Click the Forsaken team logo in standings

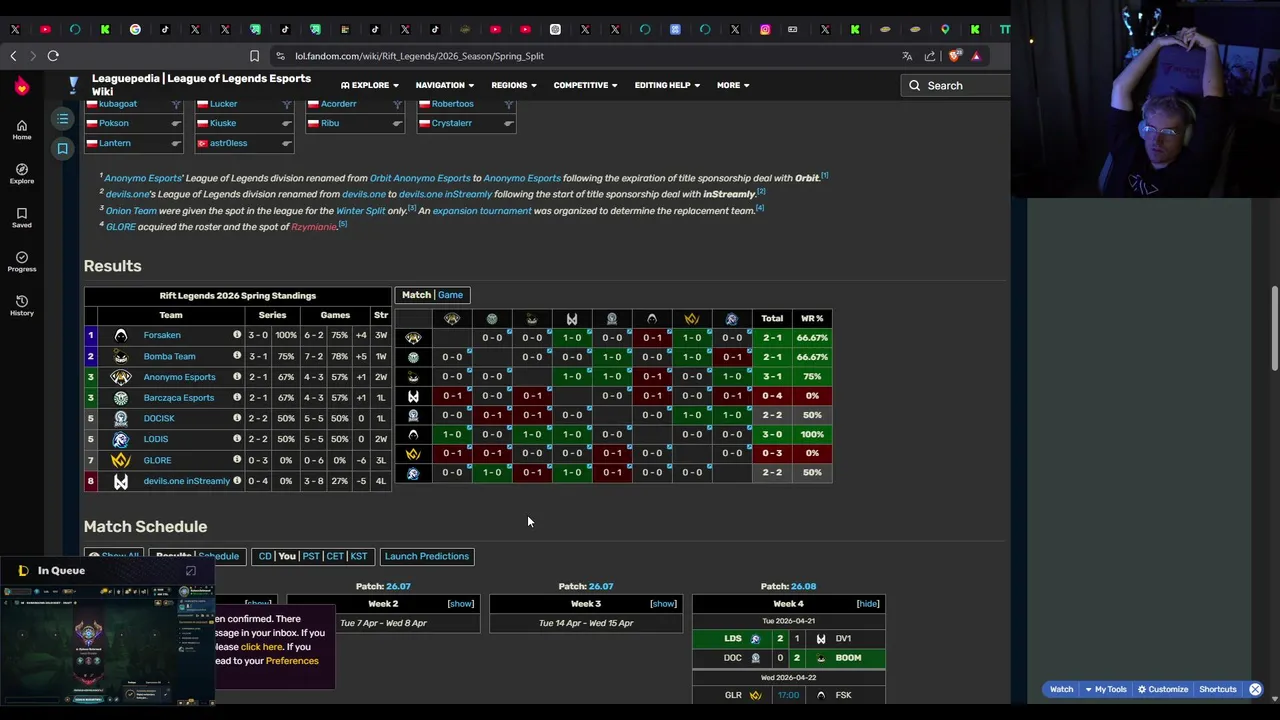click(121, 335)
